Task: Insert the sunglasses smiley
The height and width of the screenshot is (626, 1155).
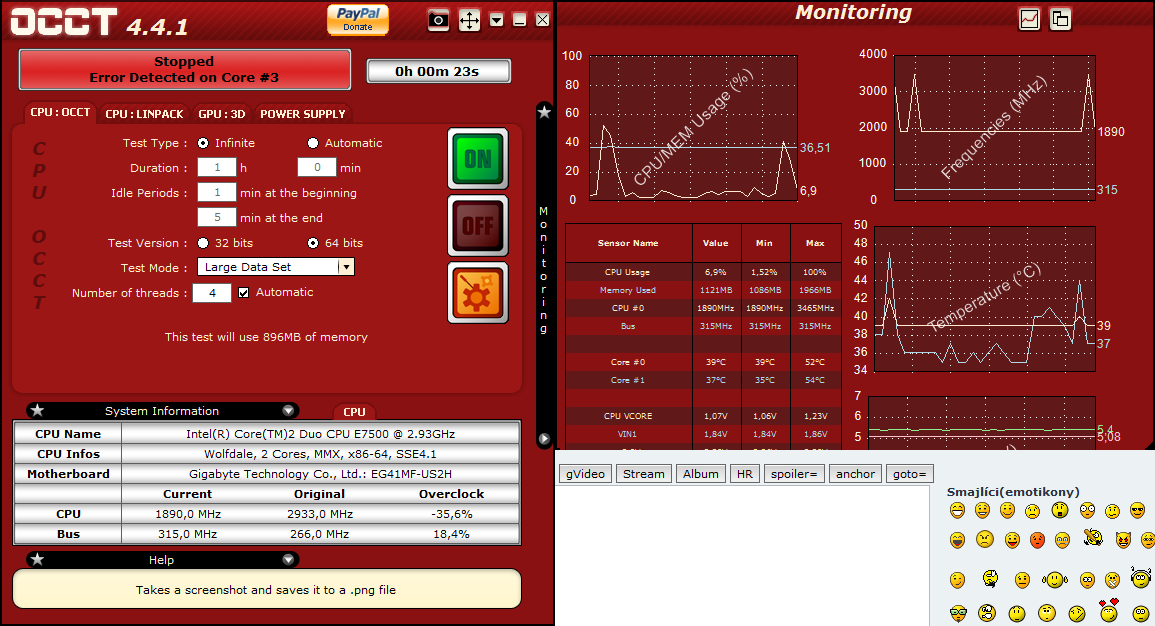Action: (x=1138, y=510)
